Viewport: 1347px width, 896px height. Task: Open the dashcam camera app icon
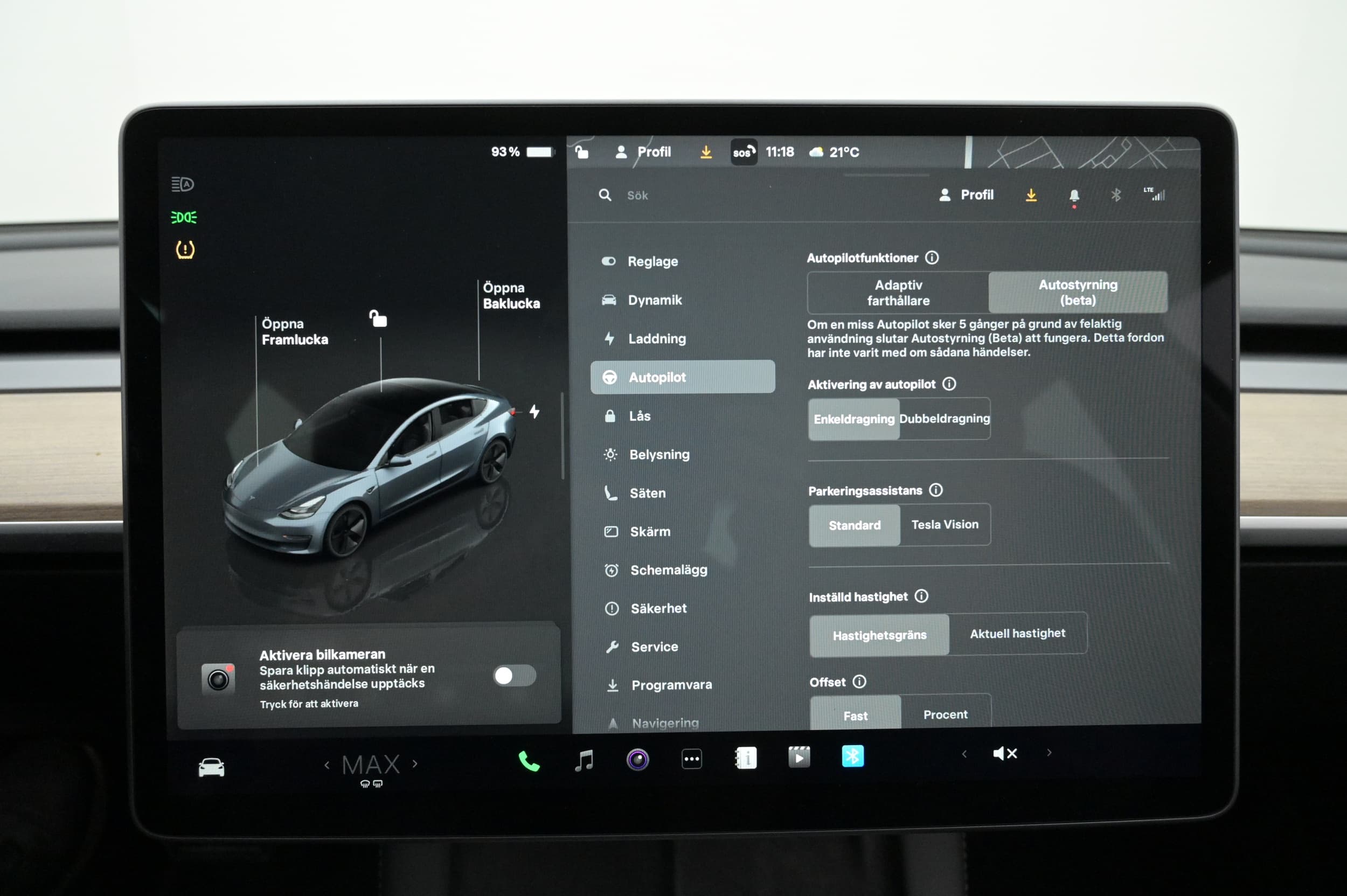click(638, 760)
